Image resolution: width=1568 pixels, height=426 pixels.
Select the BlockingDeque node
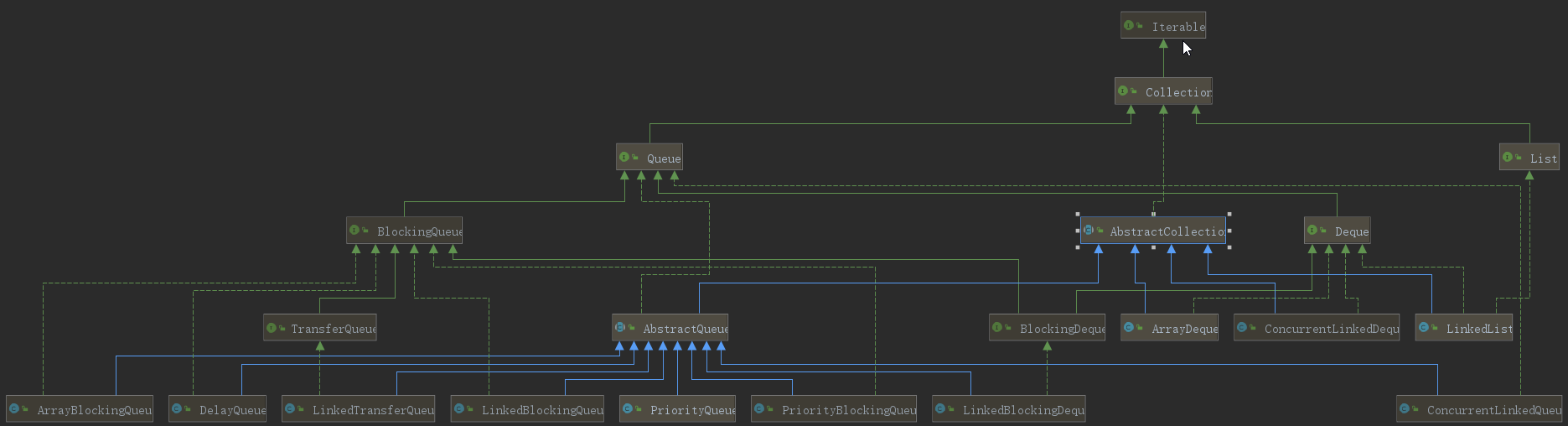[x=1048, y=328]
